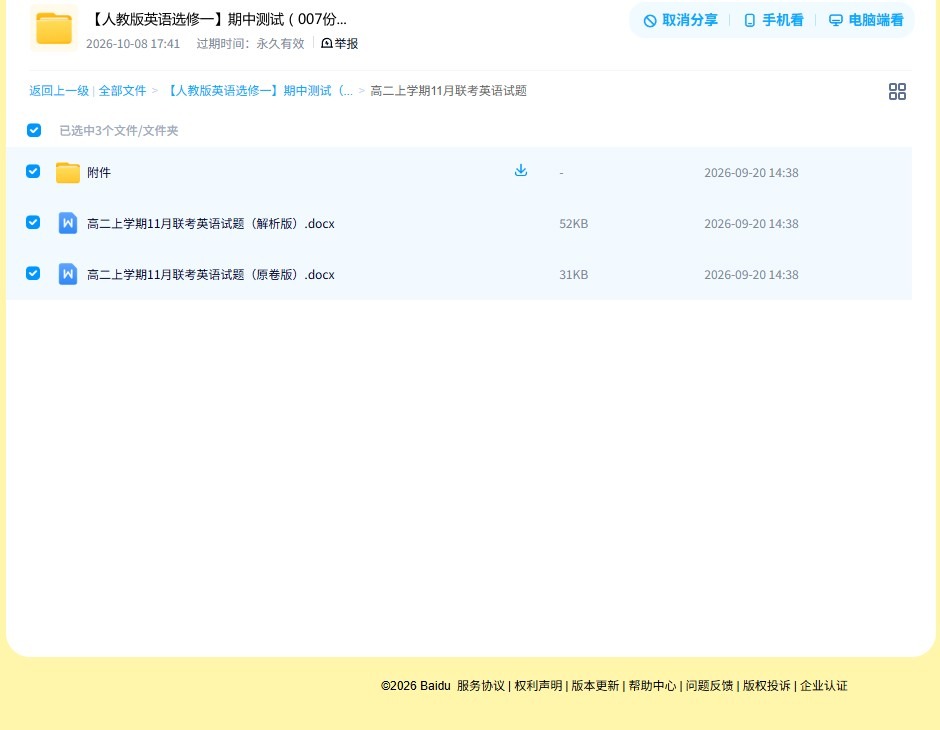Go to 全部文件 in breadcrumb
940x730 pixels.
122,91
